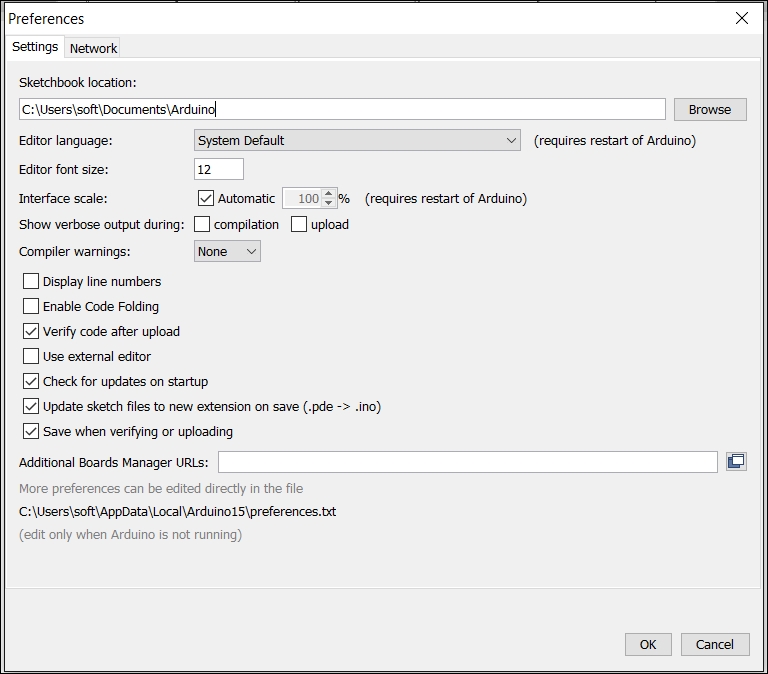Image resolution: width=768 pixels, height=674 pixels.
Task: Uncheck Save when verifying or uploading
Action: tap(31, 432)
